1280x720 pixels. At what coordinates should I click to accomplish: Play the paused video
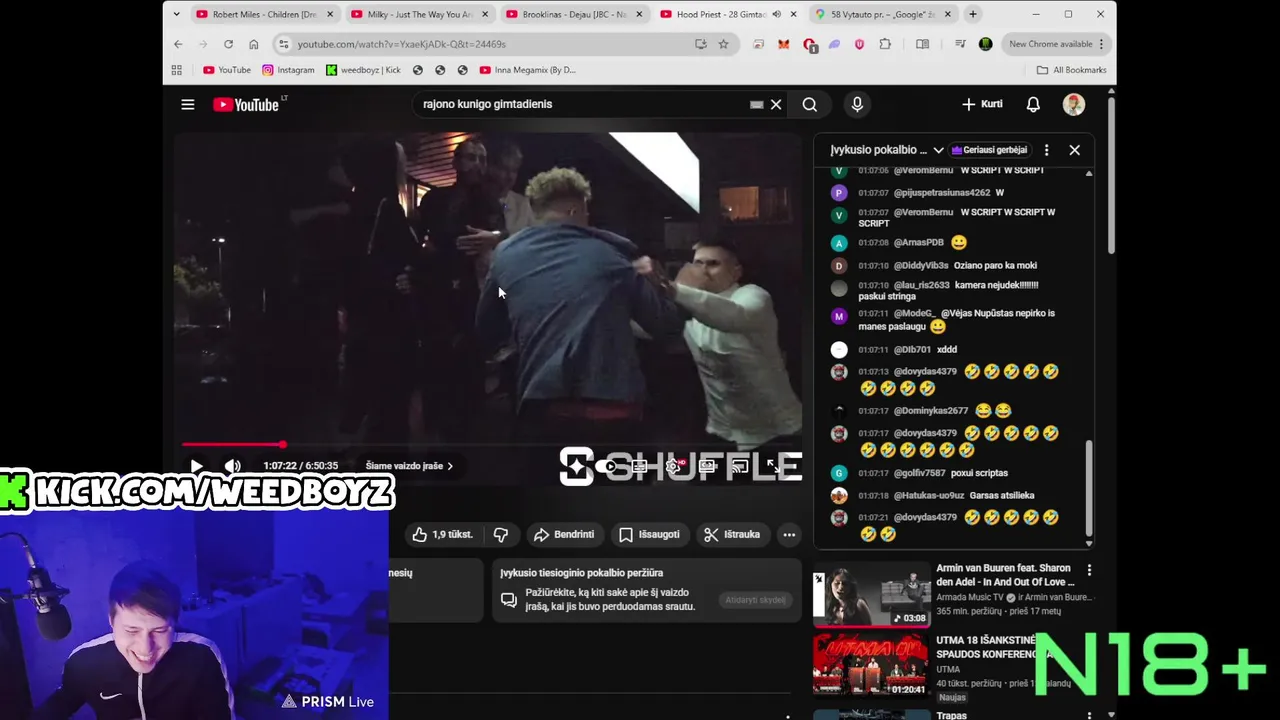pos(196,466)
